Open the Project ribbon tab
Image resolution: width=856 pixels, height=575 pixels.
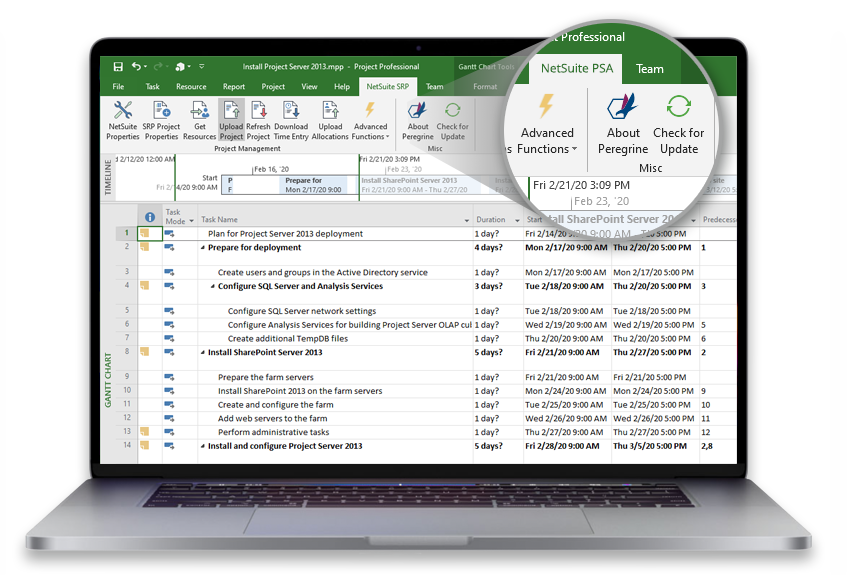[273, 86]
